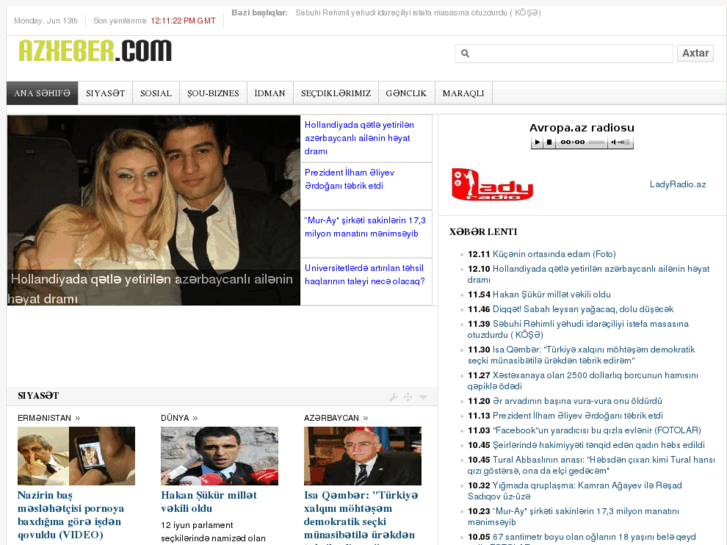Open the GƏNCLIK menu tab
Image resolution: width=727 pixels, height=545 pixels.
406,93
